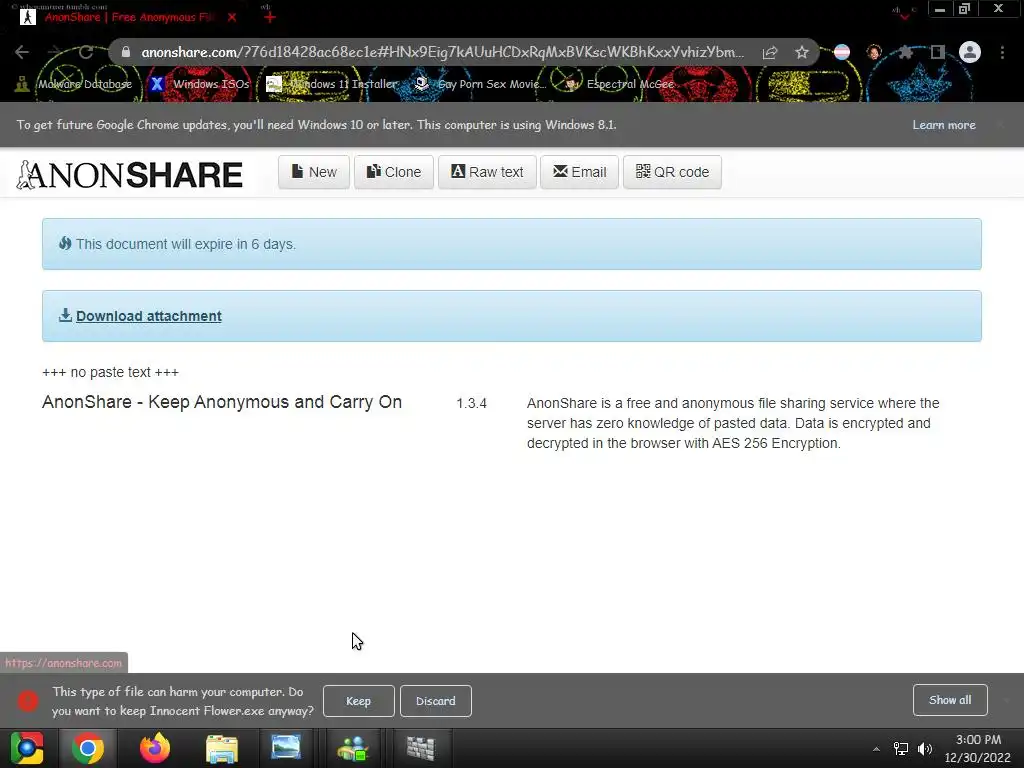
Task: Click the people messenger taskbar icon
Action: (x=353, y=748)
